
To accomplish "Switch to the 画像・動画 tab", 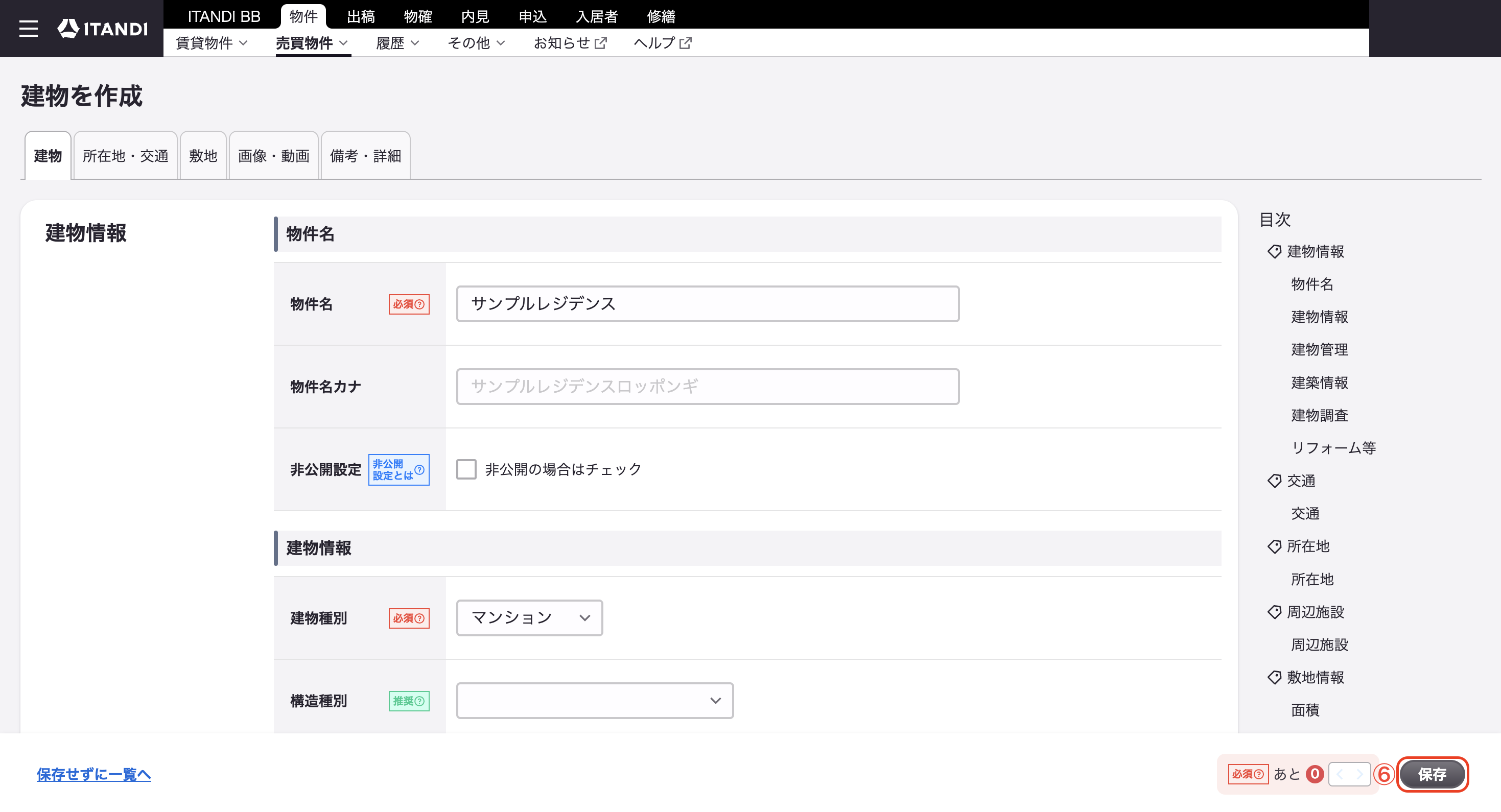I will click(273, 156).
